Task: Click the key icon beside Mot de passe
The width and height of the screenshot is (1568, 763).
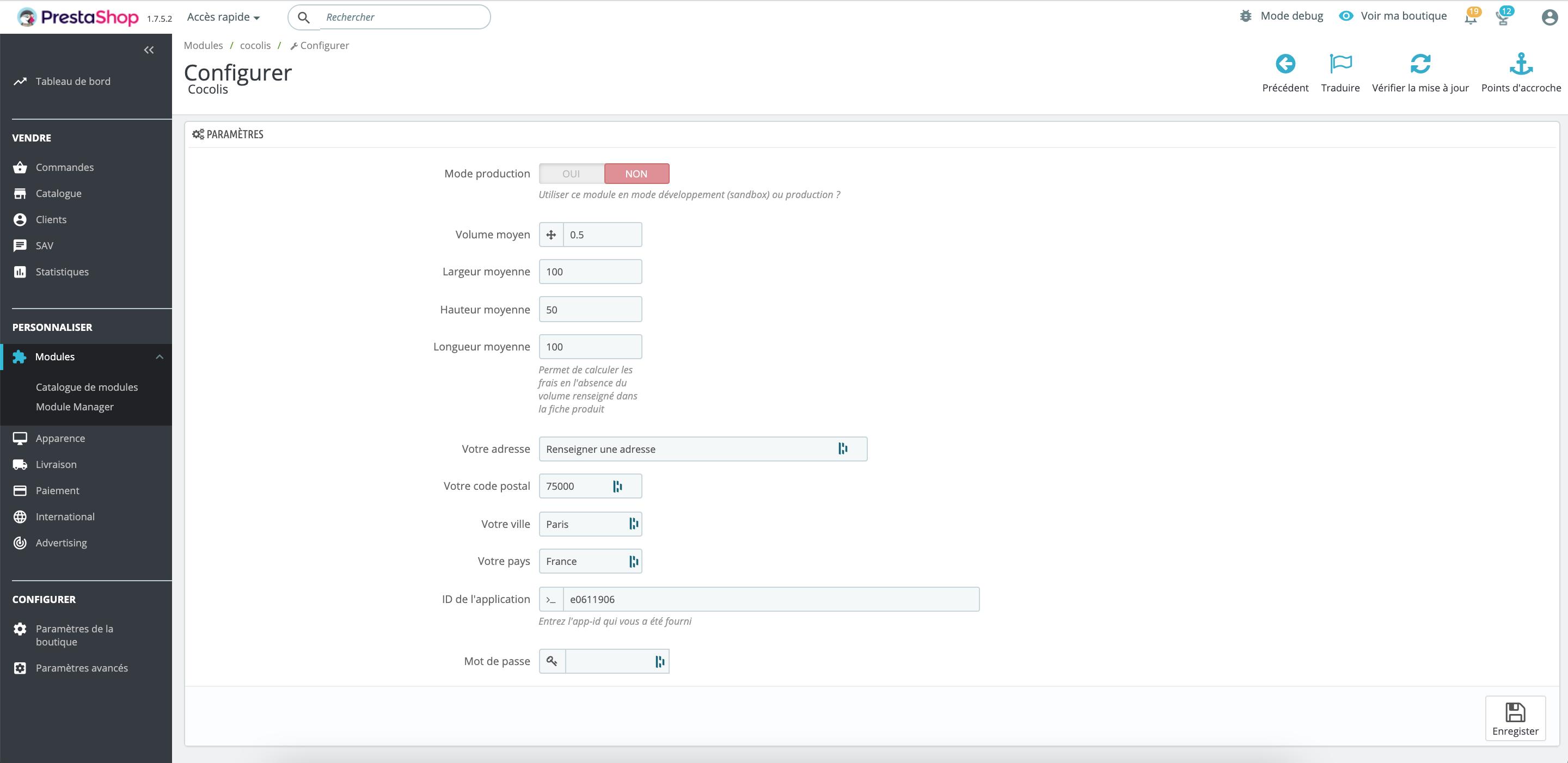Action: click(x=552, y=661)
